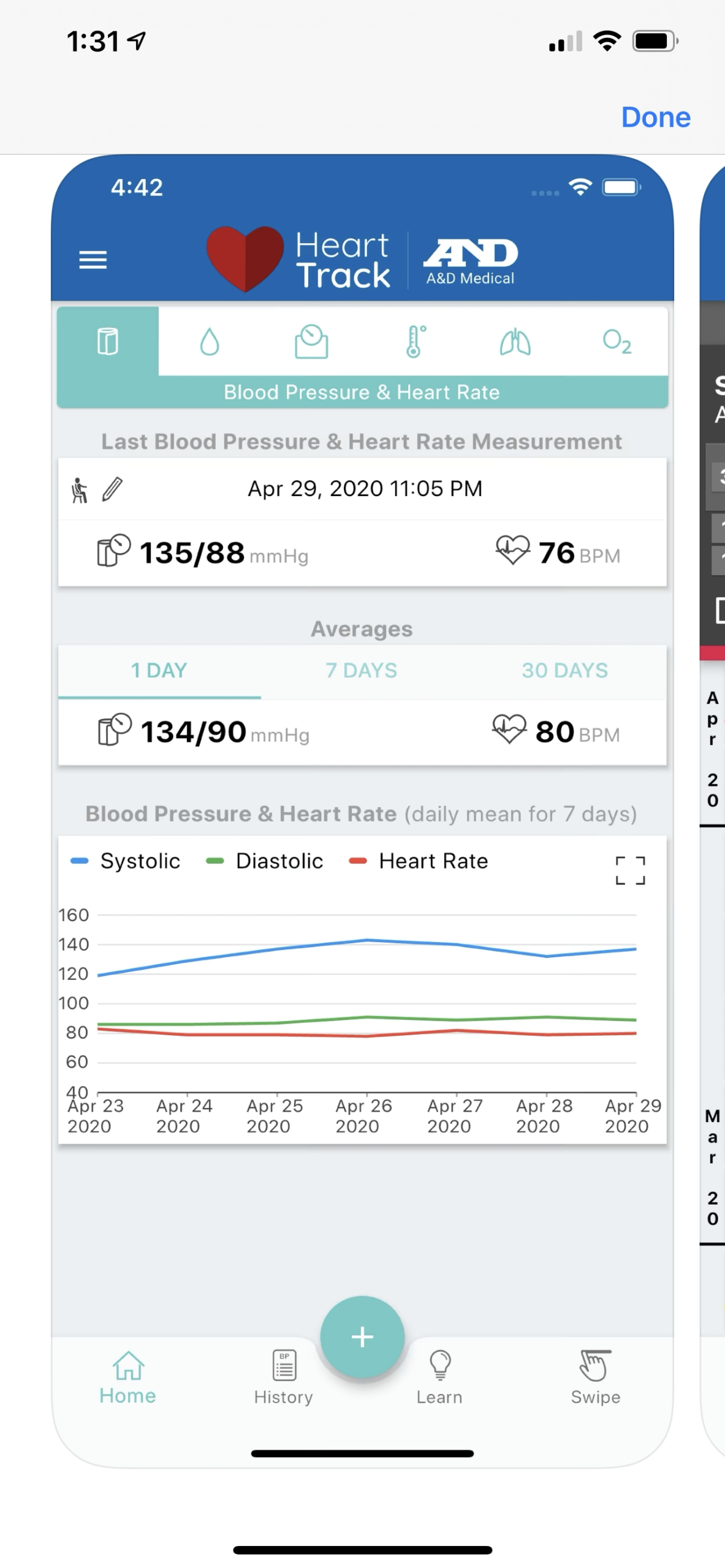This screenshot has height=1568, width=725.
Task: Switch averages to 30 DAYS tab
Action: [564, 670]
